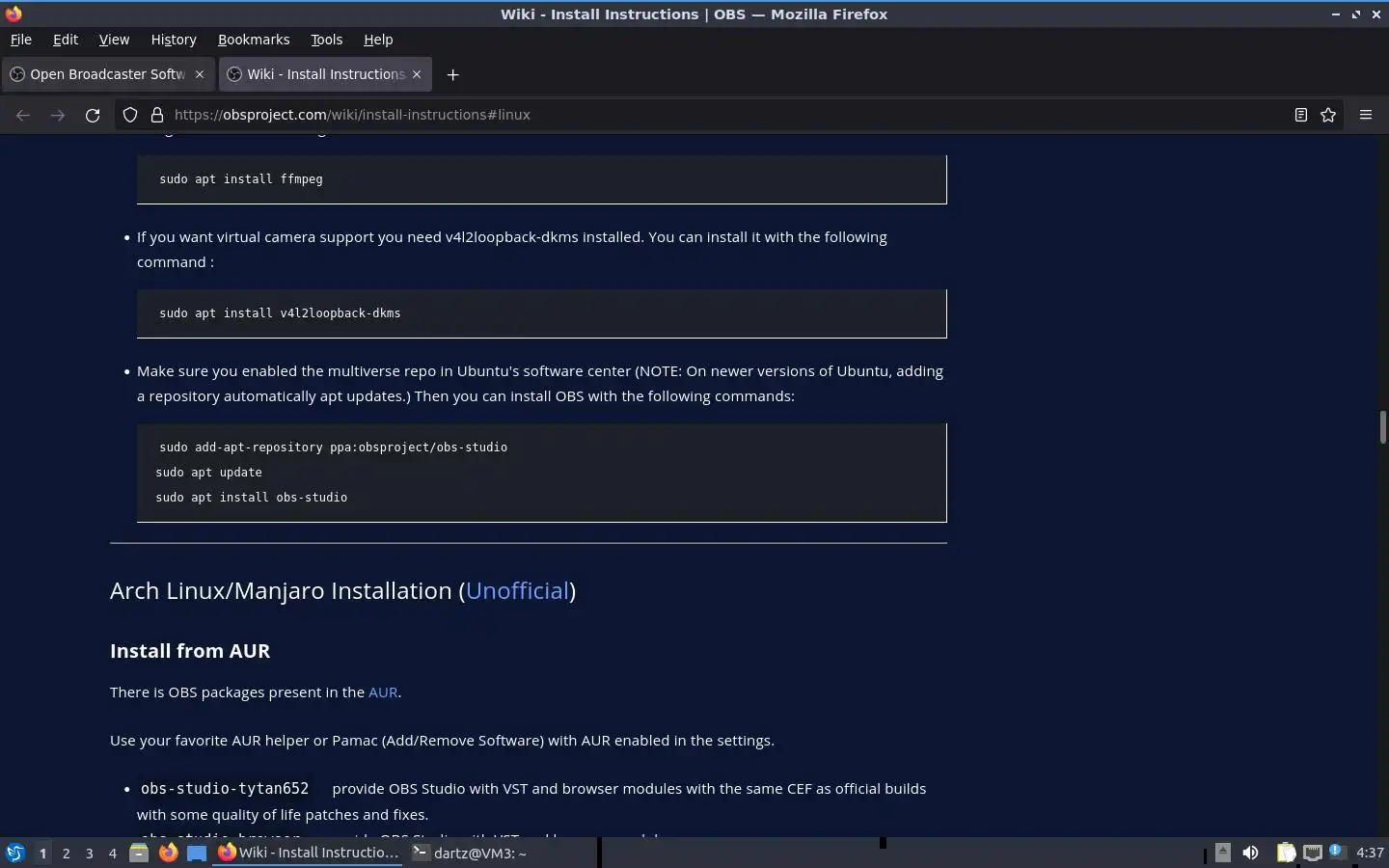This screenshot has height=868, width=1389.
Task: Click 'sudo apt install obs-studio' command
Action: (251, 498)
